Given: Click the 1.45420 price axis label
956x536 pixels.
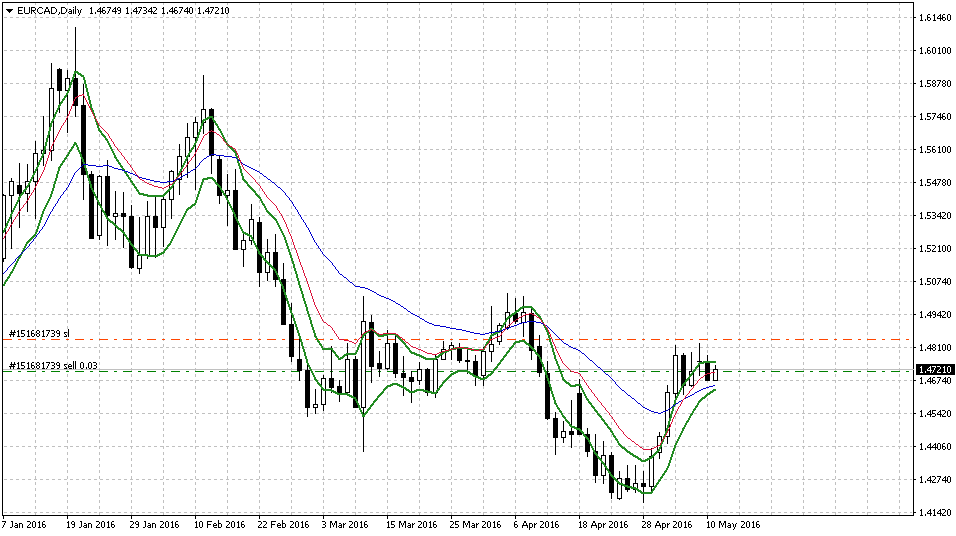Looking at the screenshot, I should point(935,413).
